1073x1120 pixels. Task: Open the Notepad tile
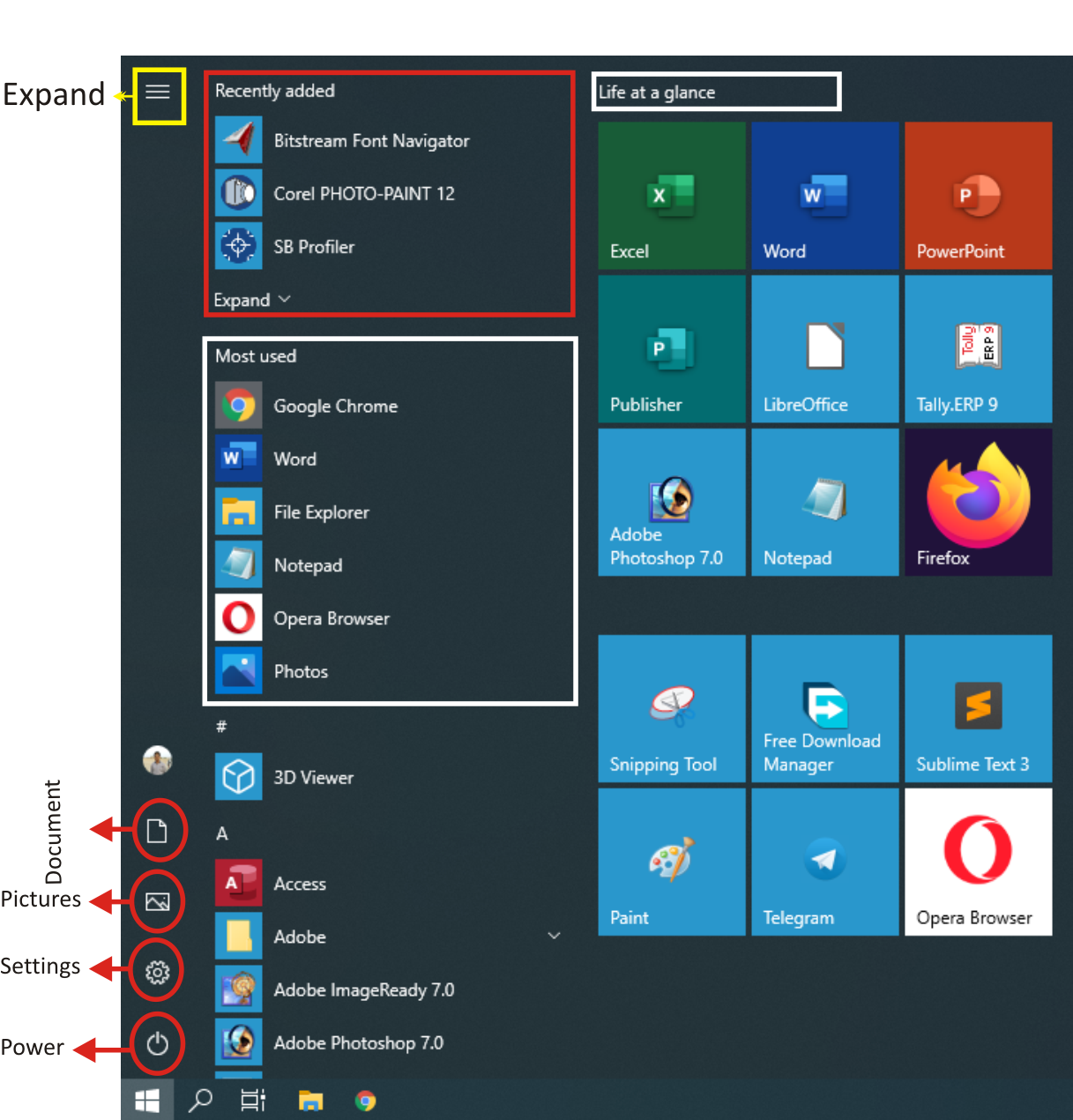coord(825,503)
